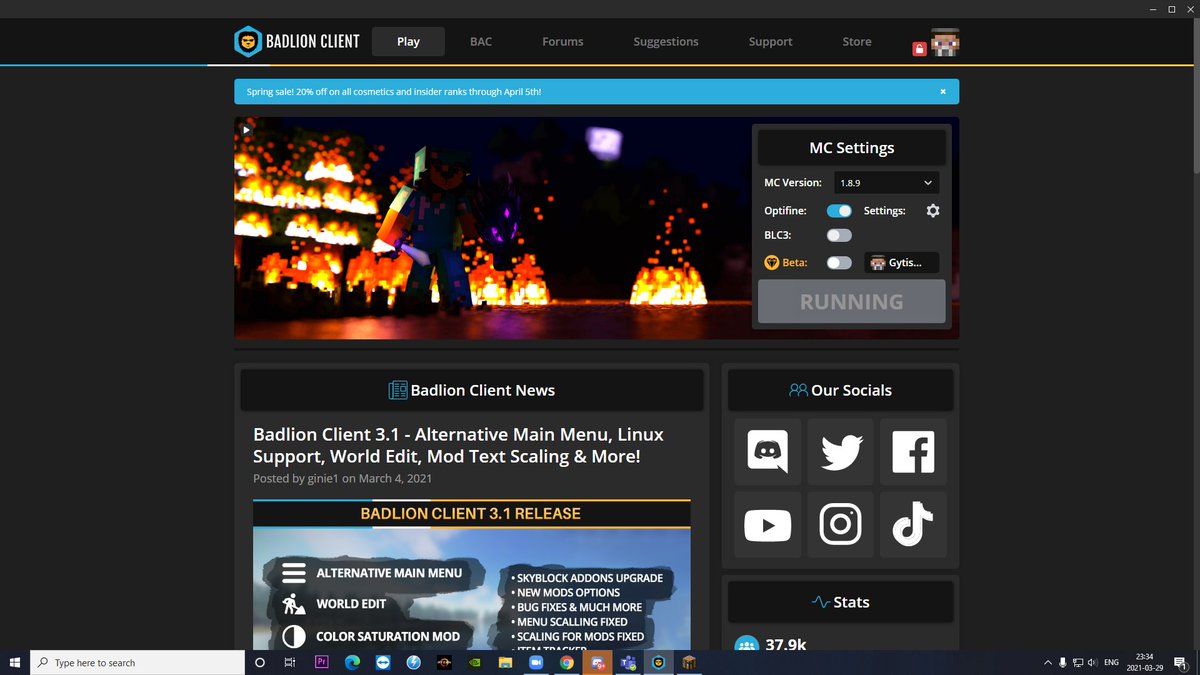The image size is (1200, 675).
Task: Open the taskbar clock and date
Action: pos(1145,662)
